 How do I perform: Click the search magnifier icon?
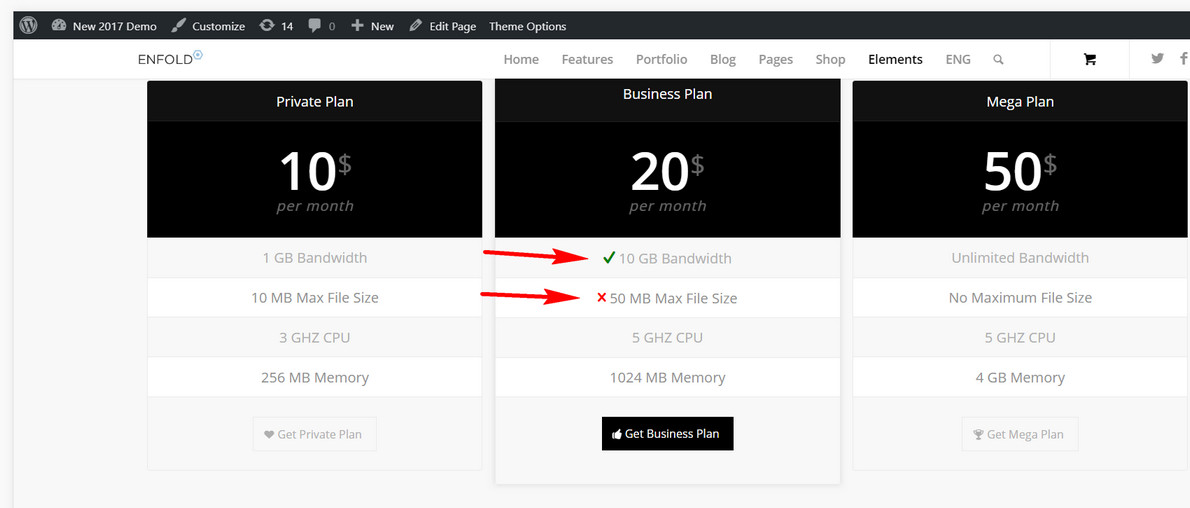click(998, 59)
